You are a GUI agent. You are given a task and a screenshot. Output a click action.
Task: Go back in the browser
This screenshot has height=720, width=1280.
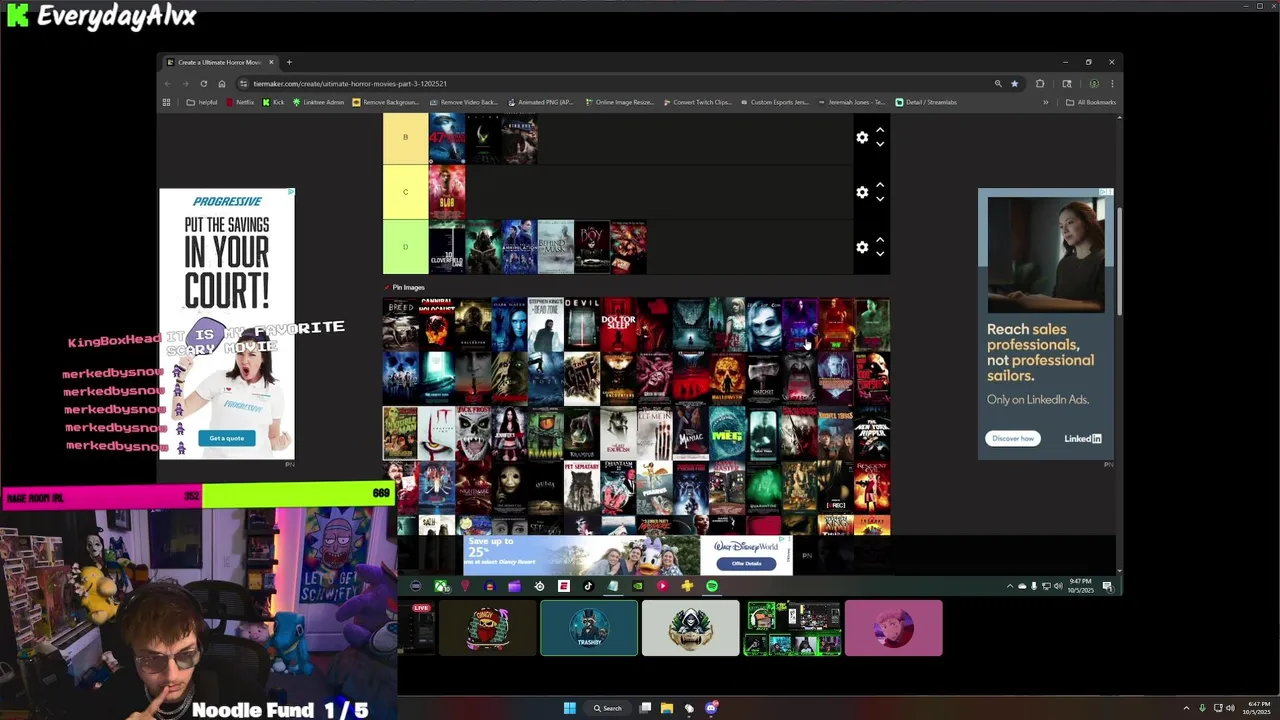point(167,84)
